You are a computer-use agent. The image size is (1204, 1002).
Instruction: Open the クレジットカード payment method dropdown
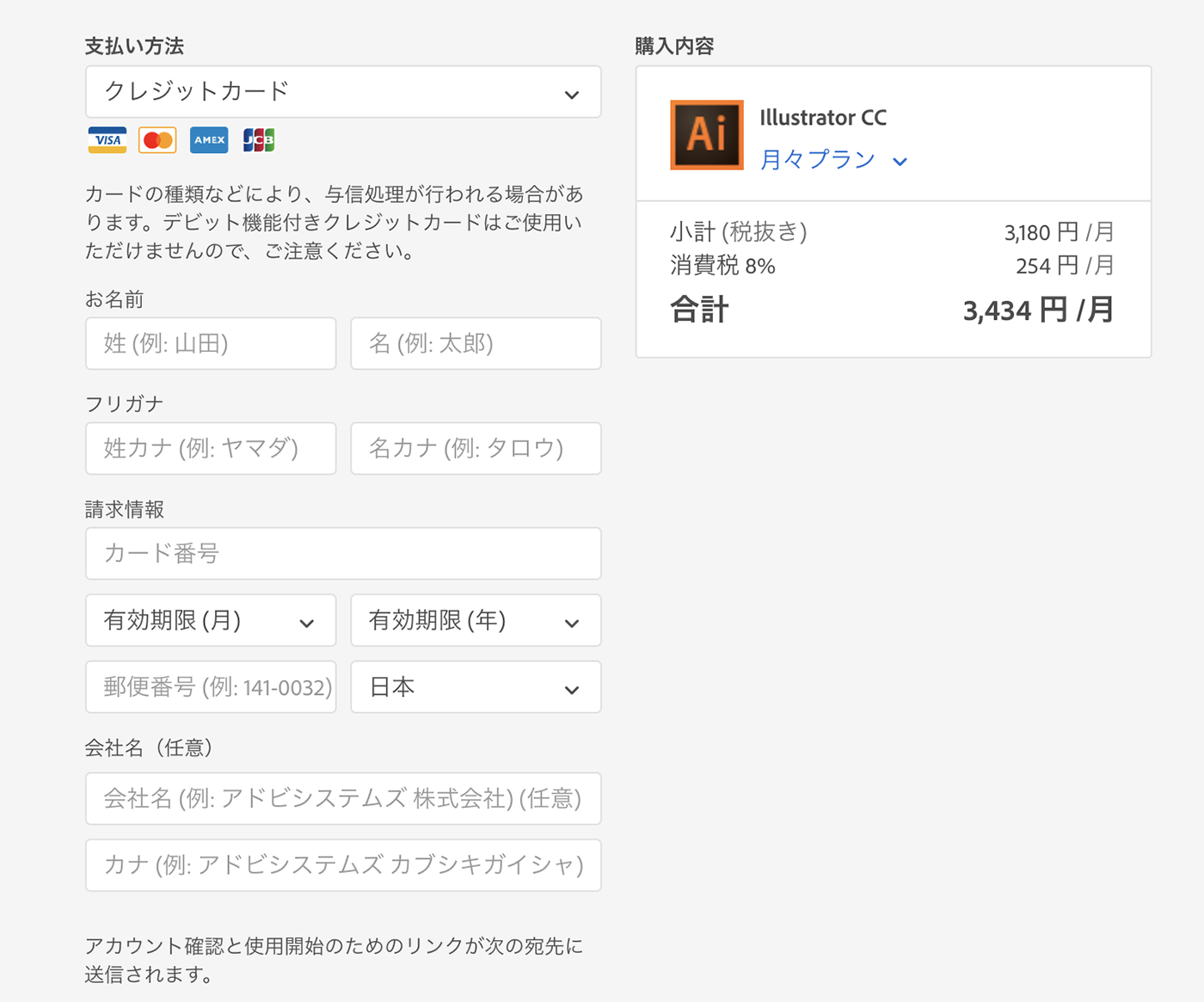pyautogui.click(x=343, y=92)
